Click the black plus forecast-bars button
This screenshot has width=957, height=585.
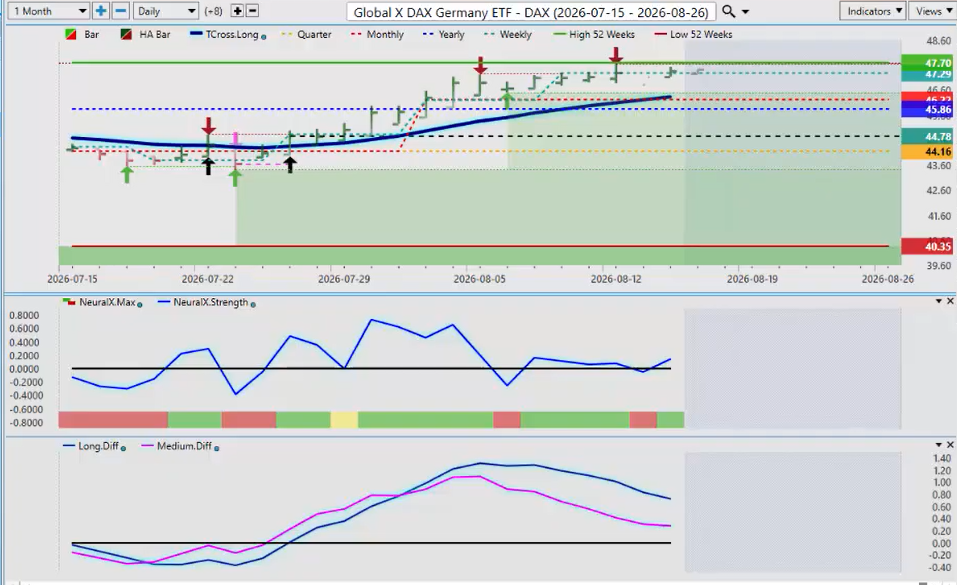[x=237, y=11]
